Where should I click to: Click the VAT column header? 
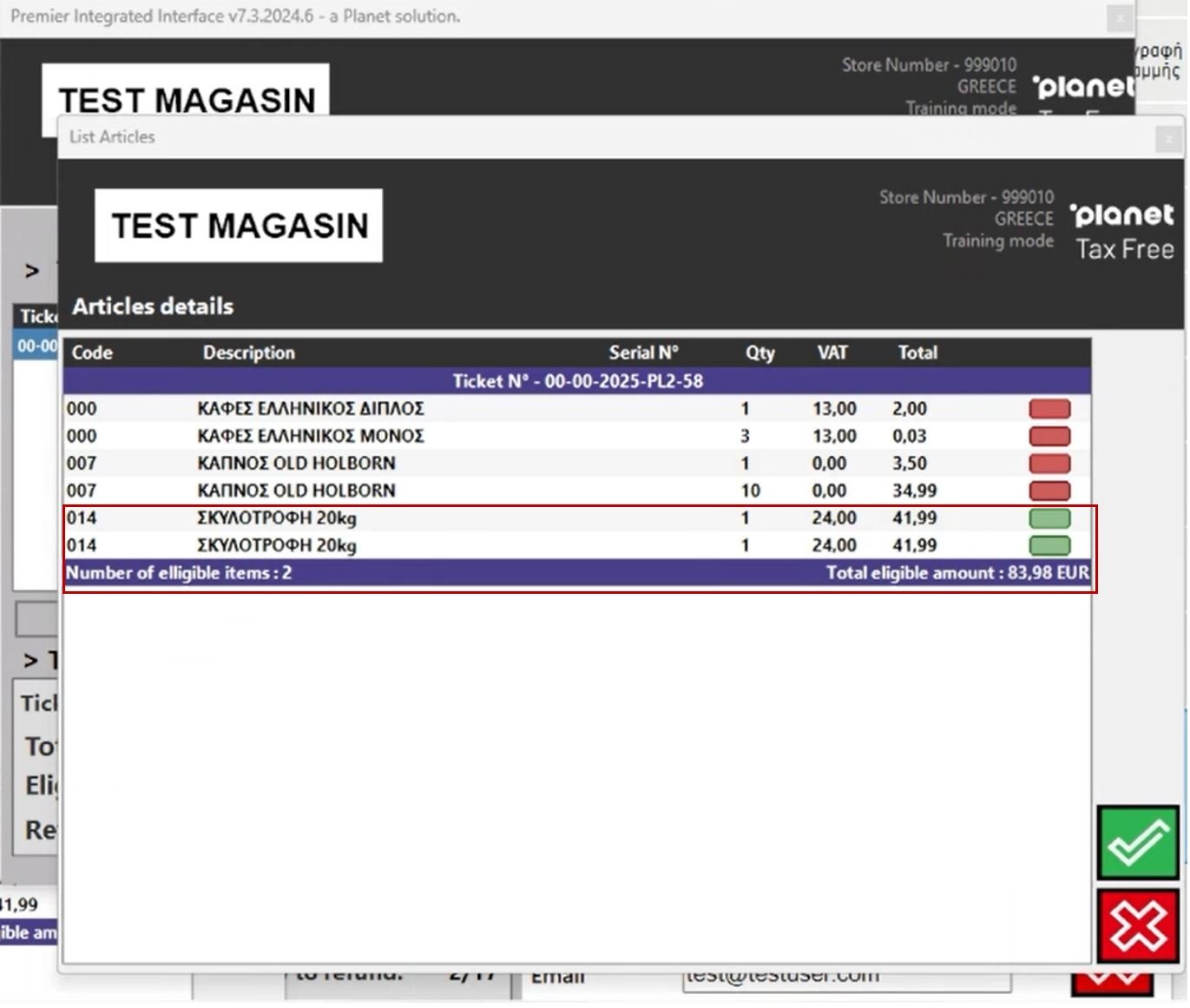832,352
